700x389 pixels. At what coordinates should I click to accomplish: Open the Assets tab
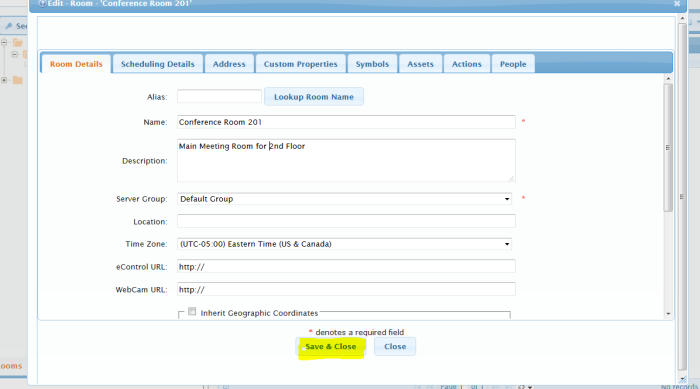420,64
